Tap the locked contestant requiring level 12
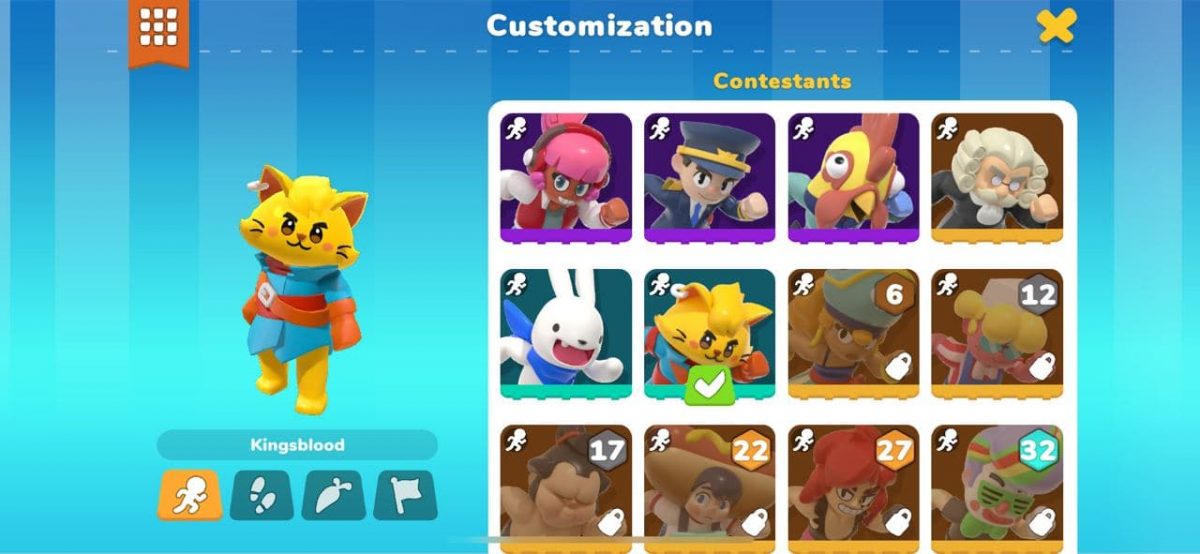 point(998,334)
